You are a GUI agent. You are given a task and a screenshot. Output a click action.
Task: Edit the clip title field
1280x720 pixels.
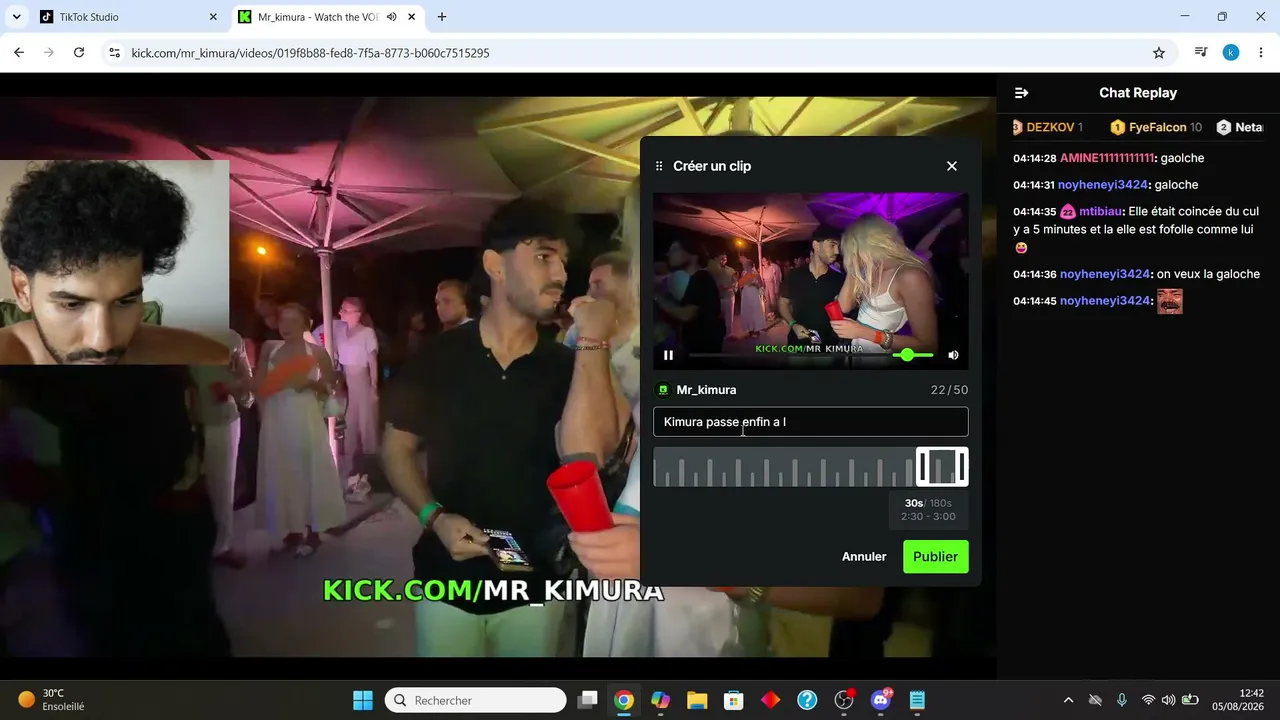(x=811, y=422)
